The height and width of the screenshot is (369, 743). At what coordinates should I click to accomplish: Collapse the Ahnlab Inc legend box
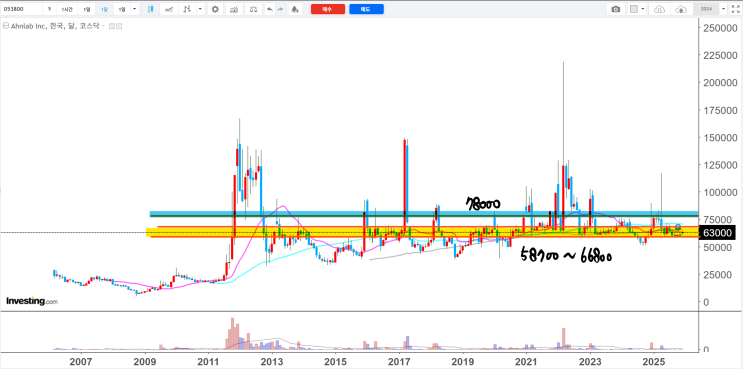click(x=6, y=27)
